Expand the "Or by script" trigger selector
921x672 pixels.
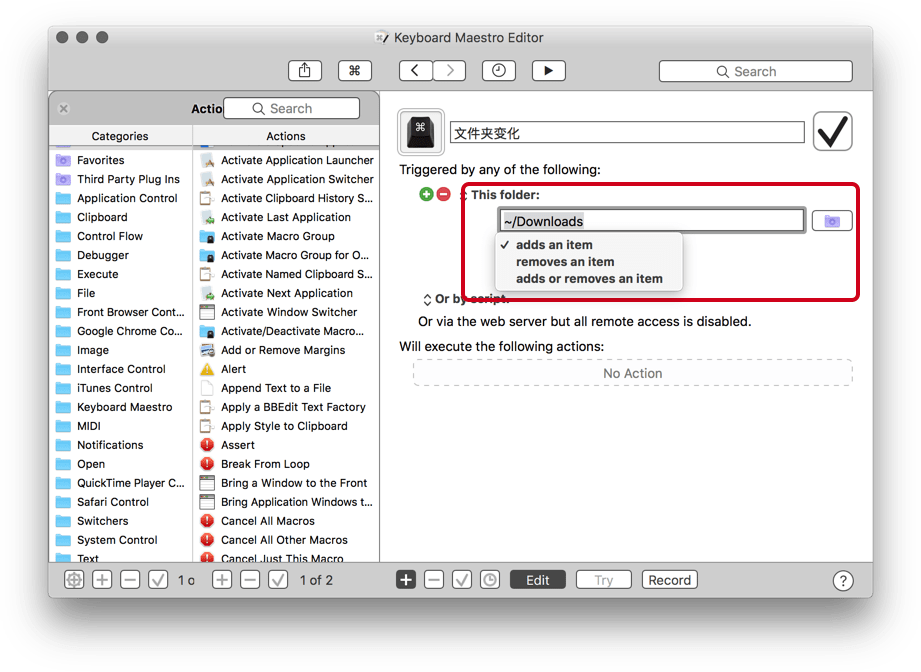point(428,299)
